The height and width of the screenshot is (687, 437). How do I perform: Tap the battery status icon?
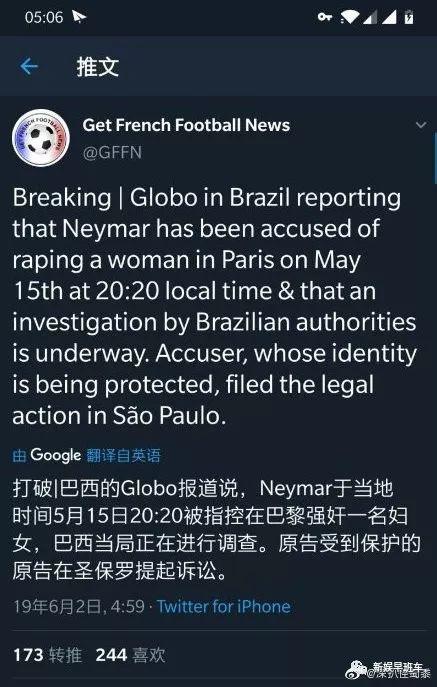click(x=409, y=17)
